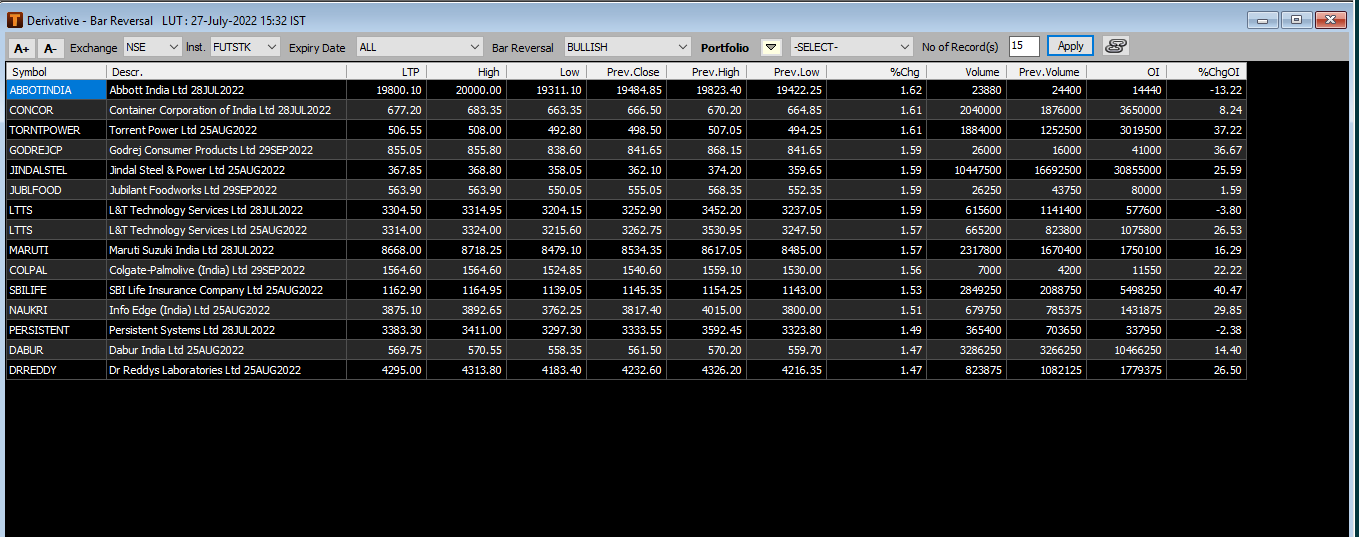
Task: Close the Bar Reversal window
Action: click(x=1330, y=20)
